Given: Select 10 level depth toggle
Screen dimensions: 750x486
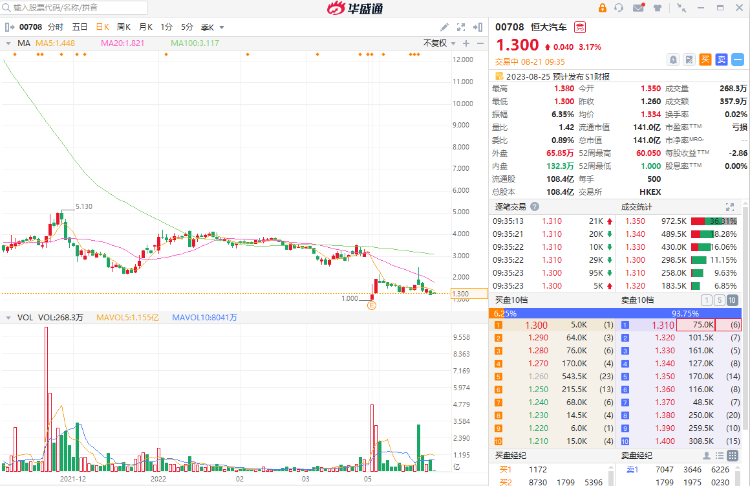Looking at the screenshot, I should [732, 300].
